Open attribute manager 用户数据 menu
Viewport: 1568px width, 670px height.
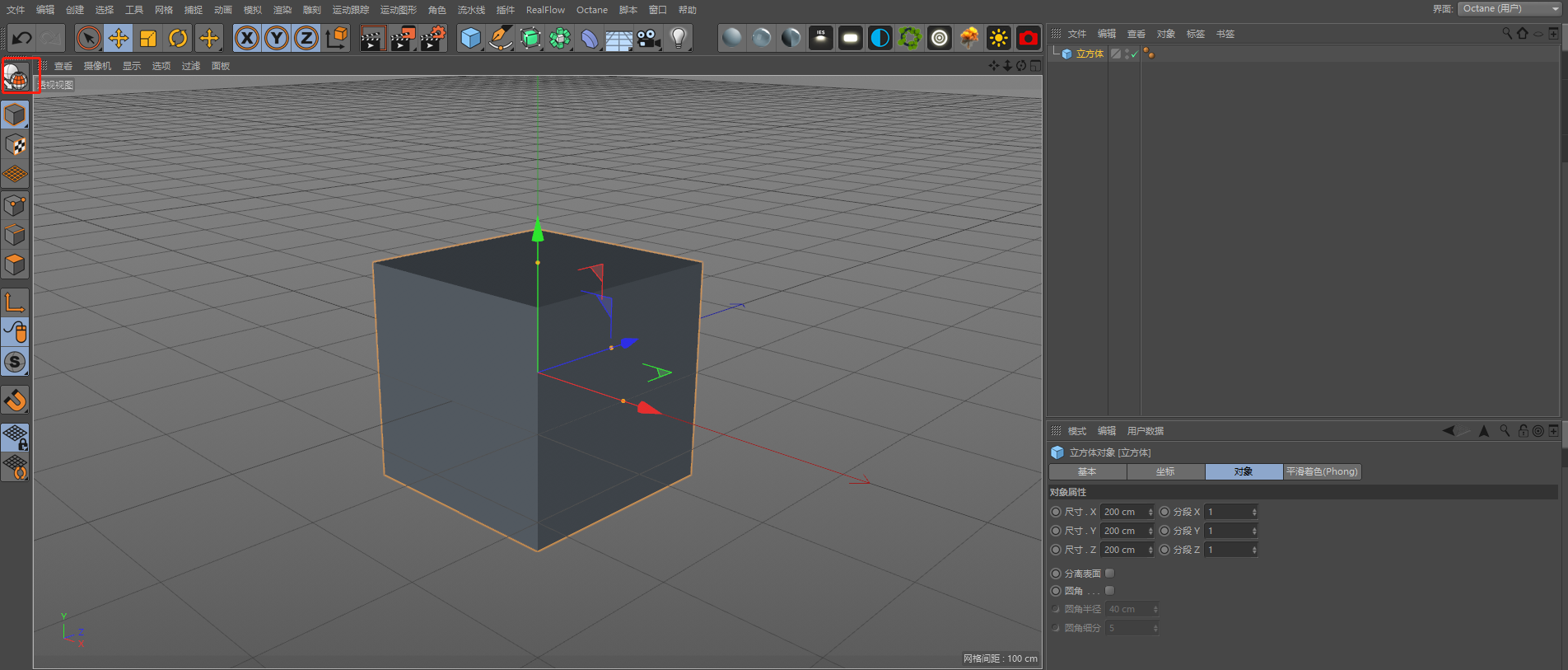pos(1146,431)
